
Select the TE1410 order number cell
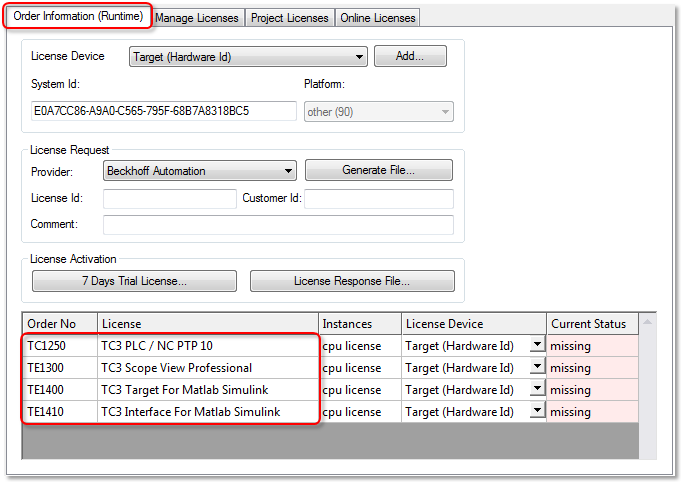60,412
